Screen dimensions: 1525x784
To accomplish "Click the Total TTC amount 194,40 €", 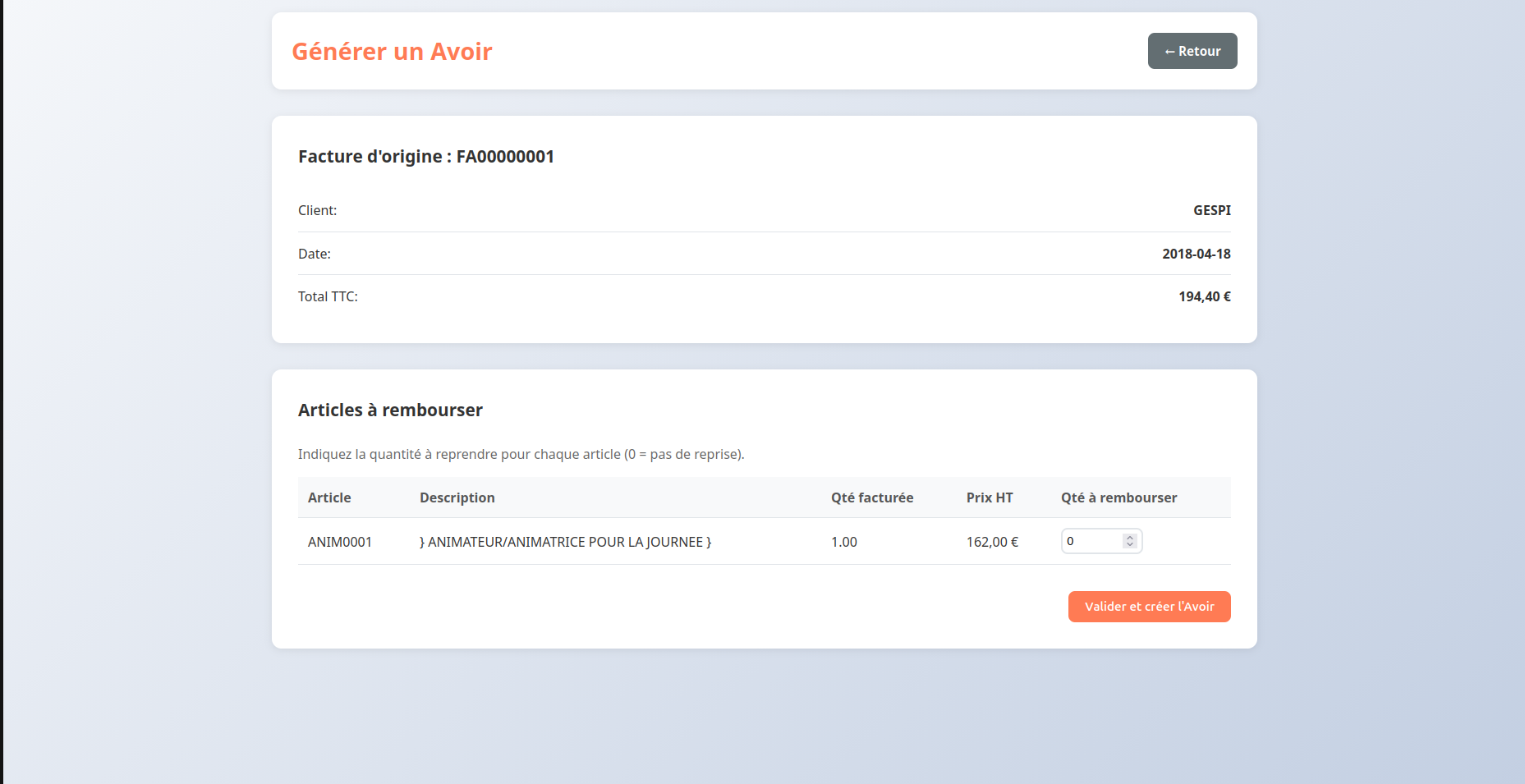I will [1204, 296].
